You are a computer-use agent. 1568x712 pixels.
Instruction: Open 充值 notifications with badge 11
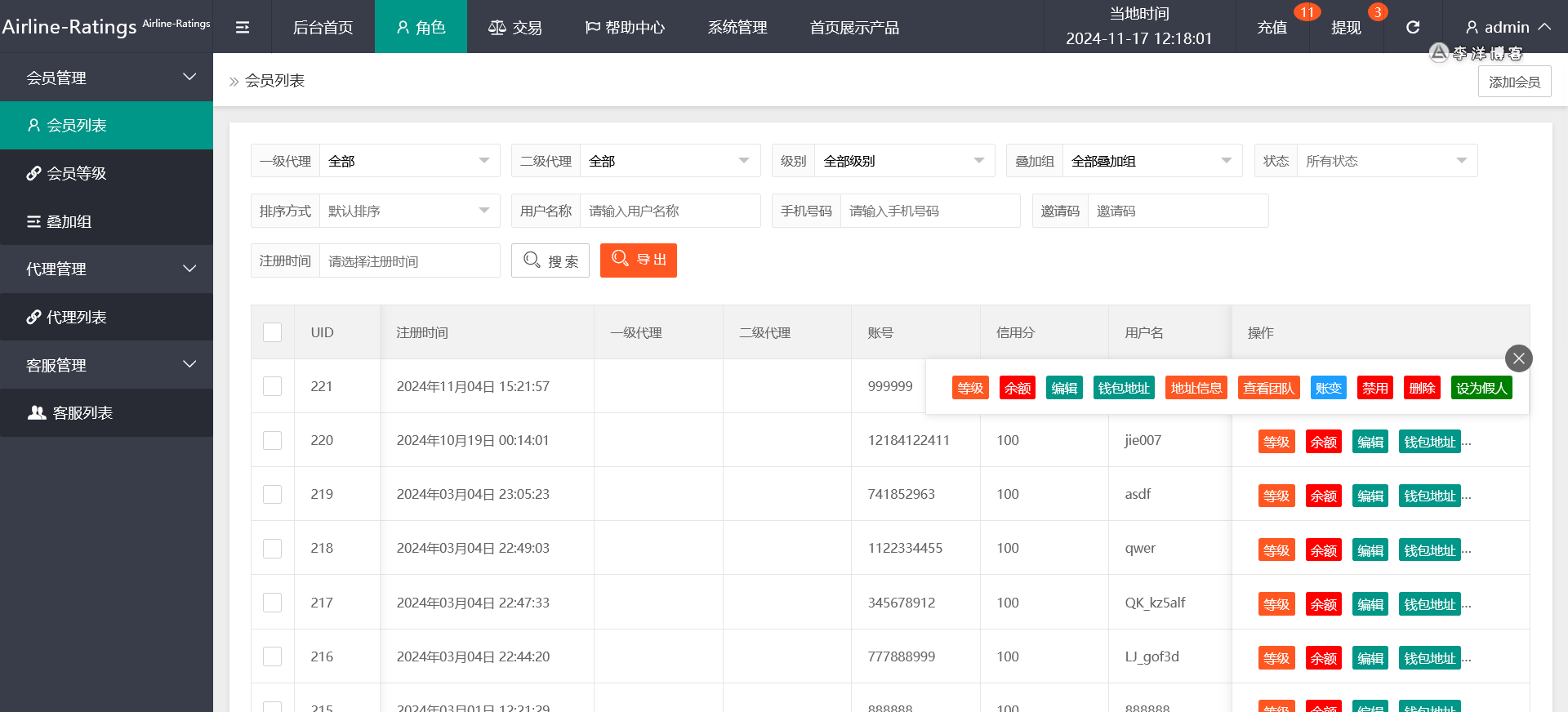(x=1272, y=27)
